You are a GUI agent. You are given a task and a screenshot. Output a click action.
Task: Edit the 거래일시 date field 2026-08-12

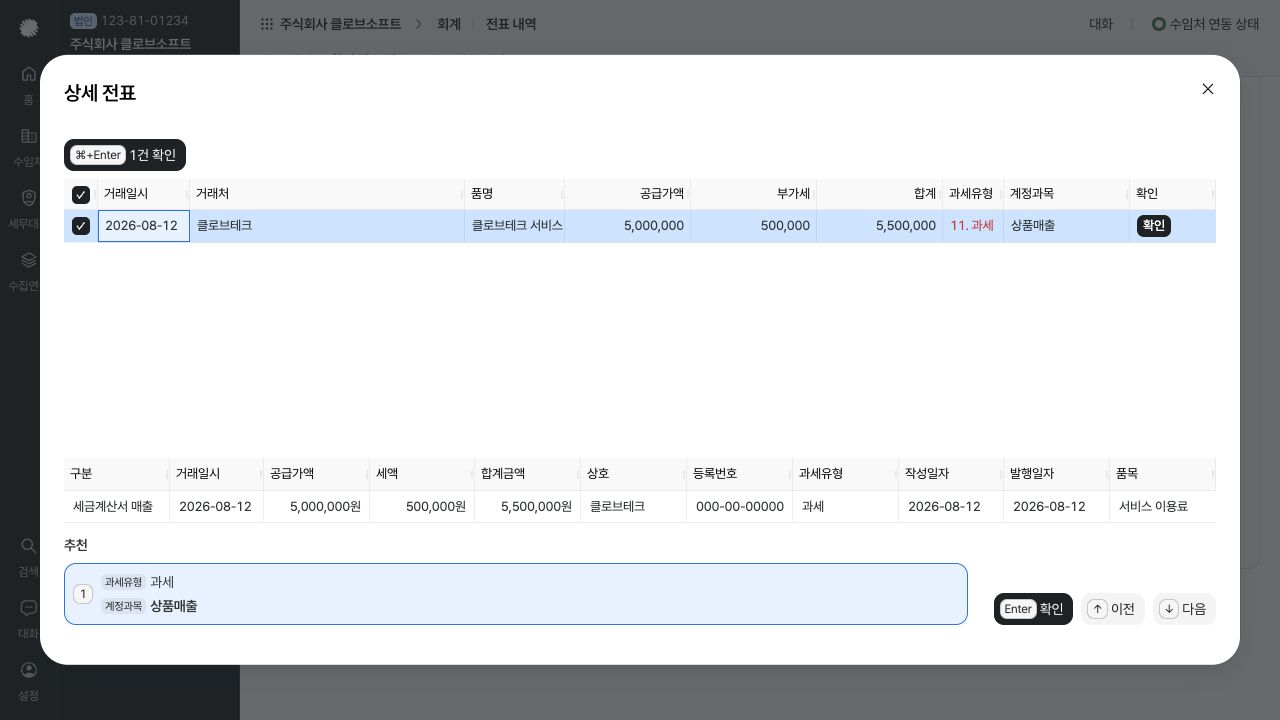(x=144, y=226)
